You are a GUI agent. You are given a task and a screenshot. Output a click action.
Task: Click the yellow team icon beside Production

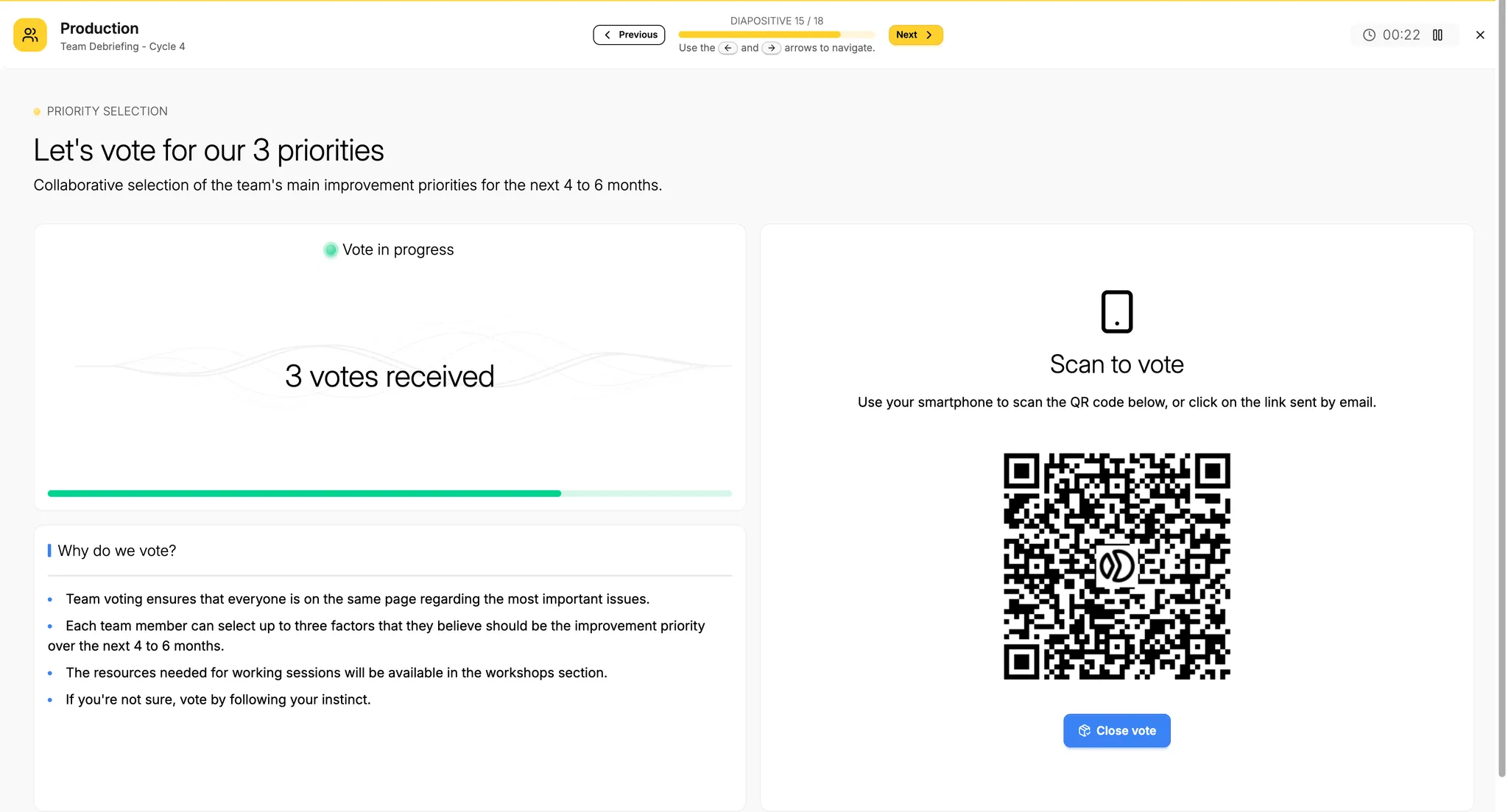point(30,35)
